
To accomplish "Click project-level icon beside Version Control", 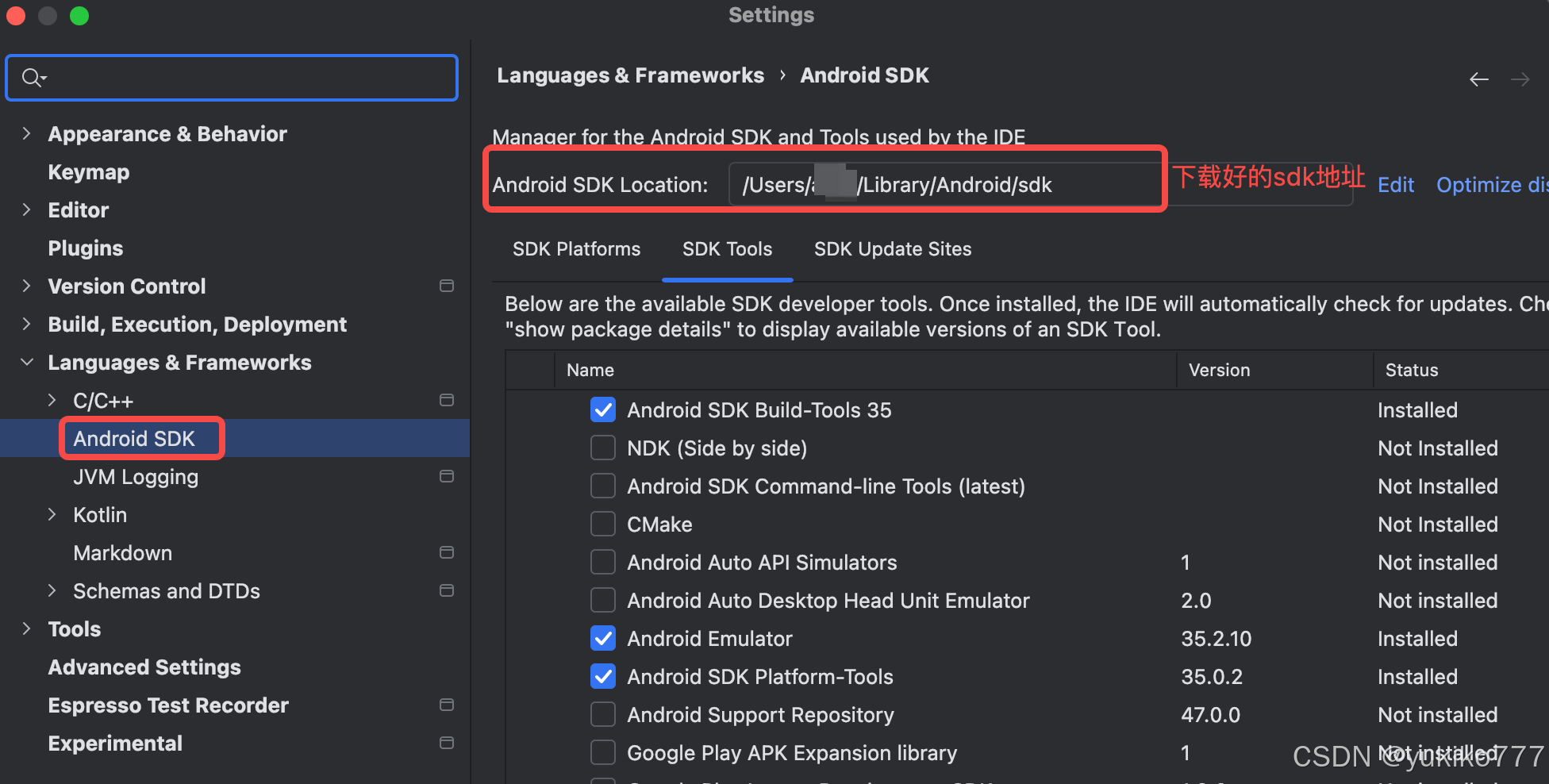I will (447, 286).
